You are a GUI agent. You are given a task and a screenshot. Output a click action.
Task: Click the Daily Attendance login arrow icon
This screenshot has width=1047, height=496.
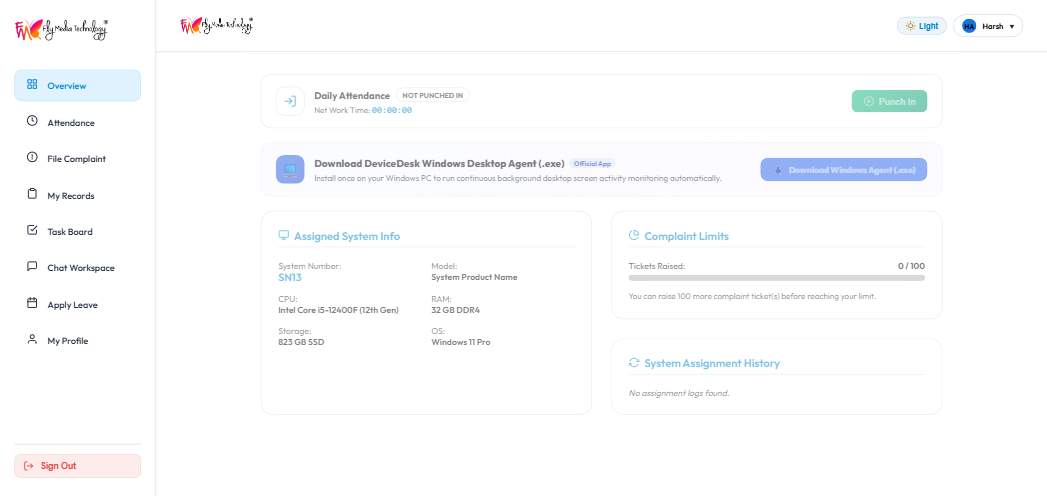pos(290,101)
